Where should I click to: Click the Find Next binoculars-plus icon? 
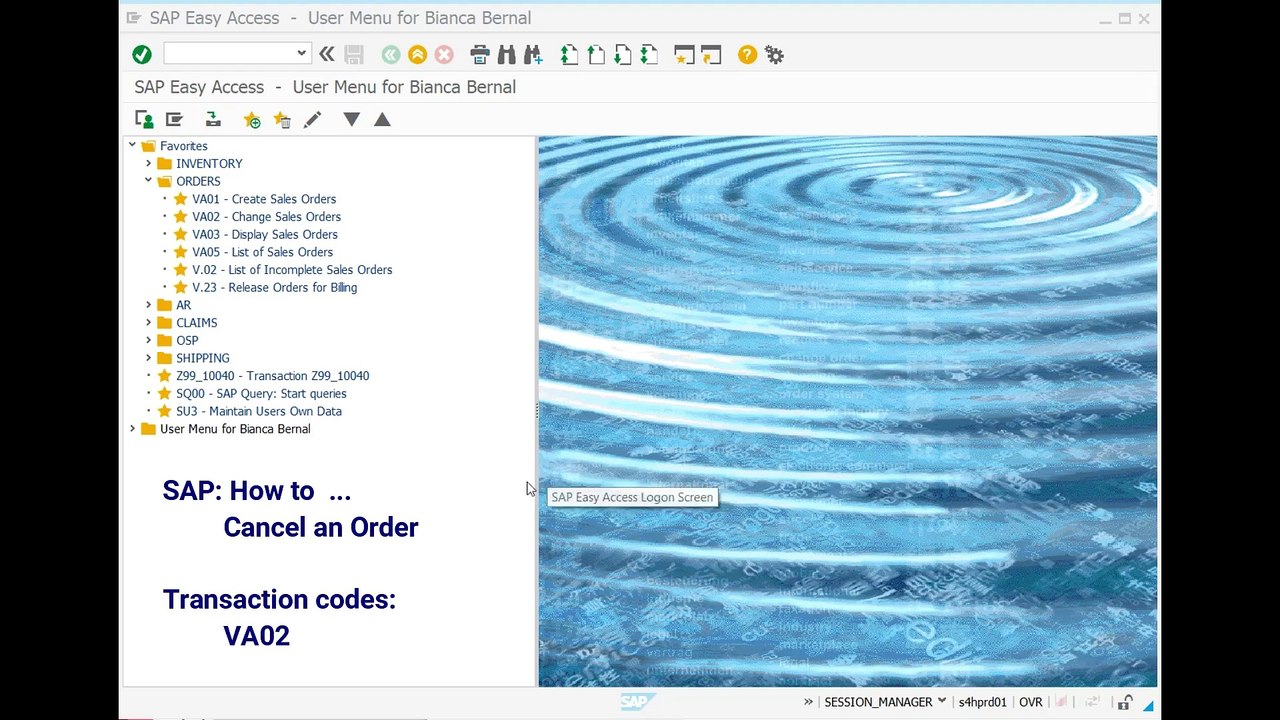tap(532, 55)
